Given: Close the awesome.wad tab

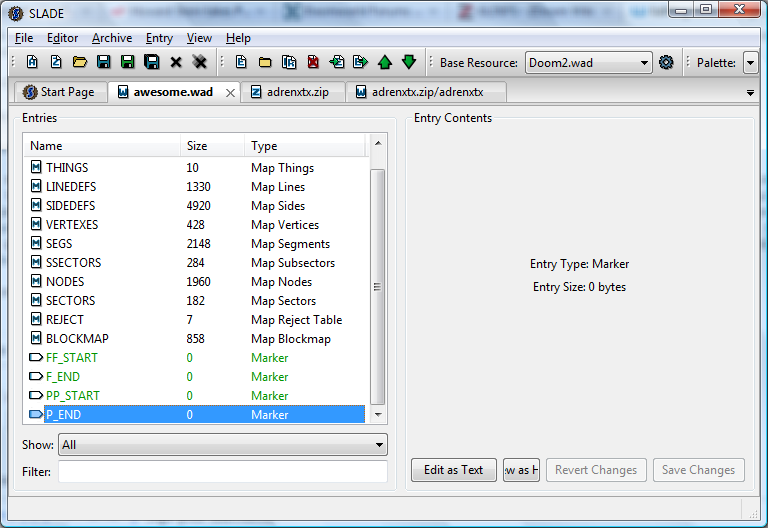Looking at the screenshot, I should coord(230,93).
